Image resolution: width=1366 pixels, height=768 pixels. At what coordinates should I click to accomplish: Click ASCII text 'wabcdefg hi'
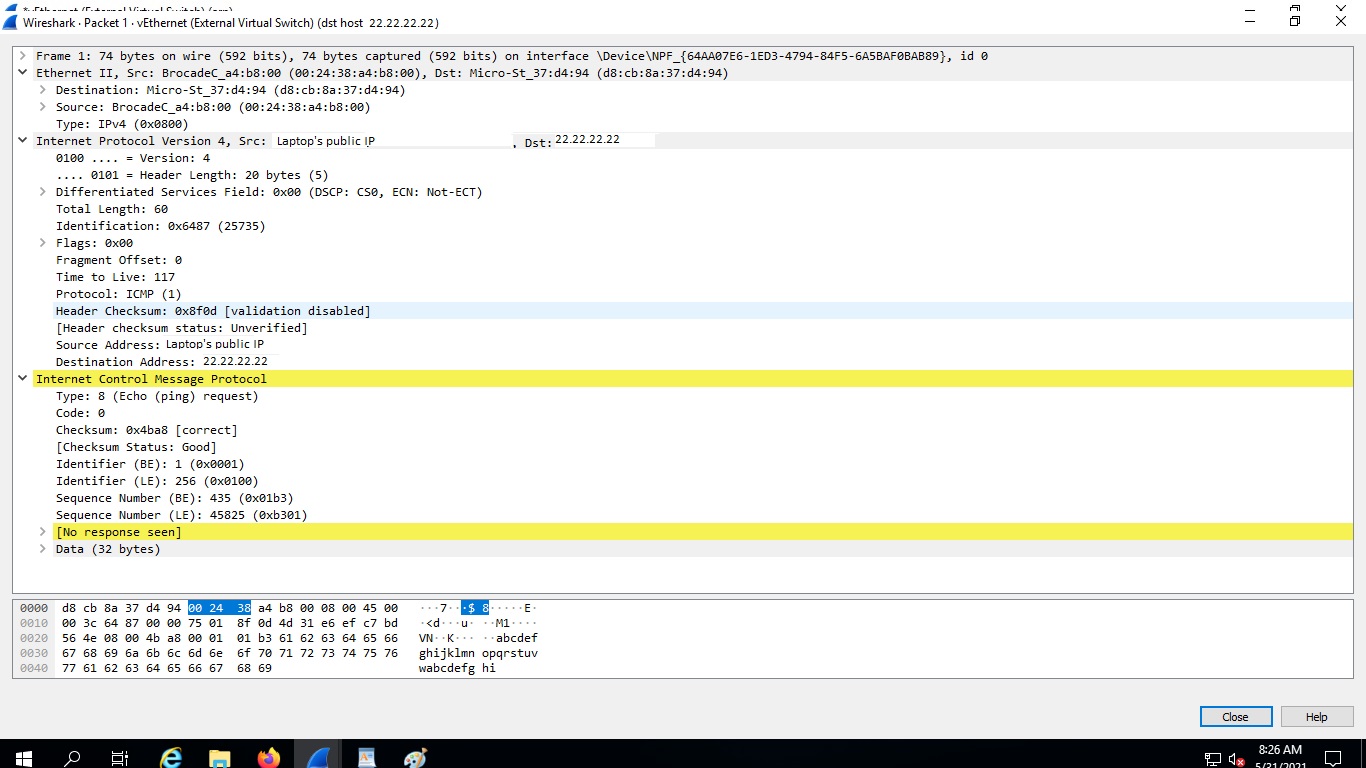[457, 668]
